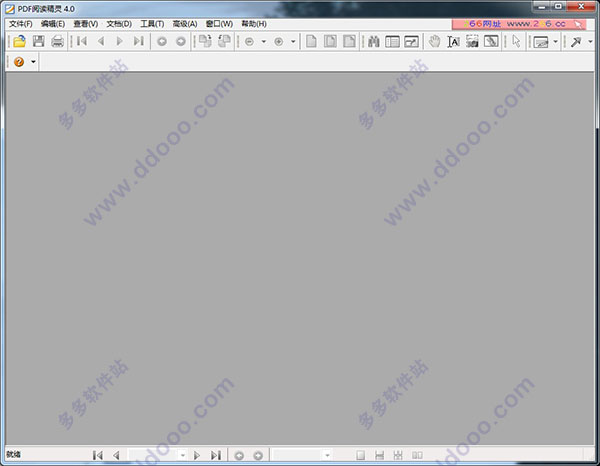Click the Open file folder icon
Viewport: 600px width, 466px height.
coord(20,41)
